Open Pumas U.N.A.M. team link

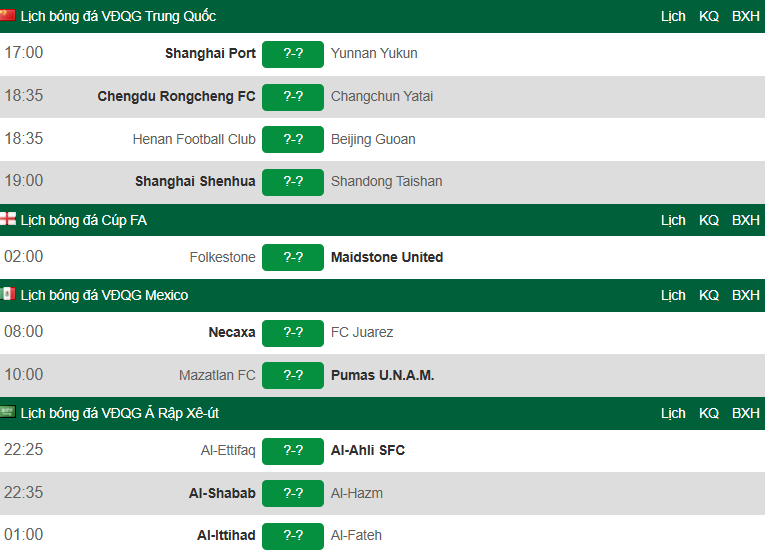[382, 375]
